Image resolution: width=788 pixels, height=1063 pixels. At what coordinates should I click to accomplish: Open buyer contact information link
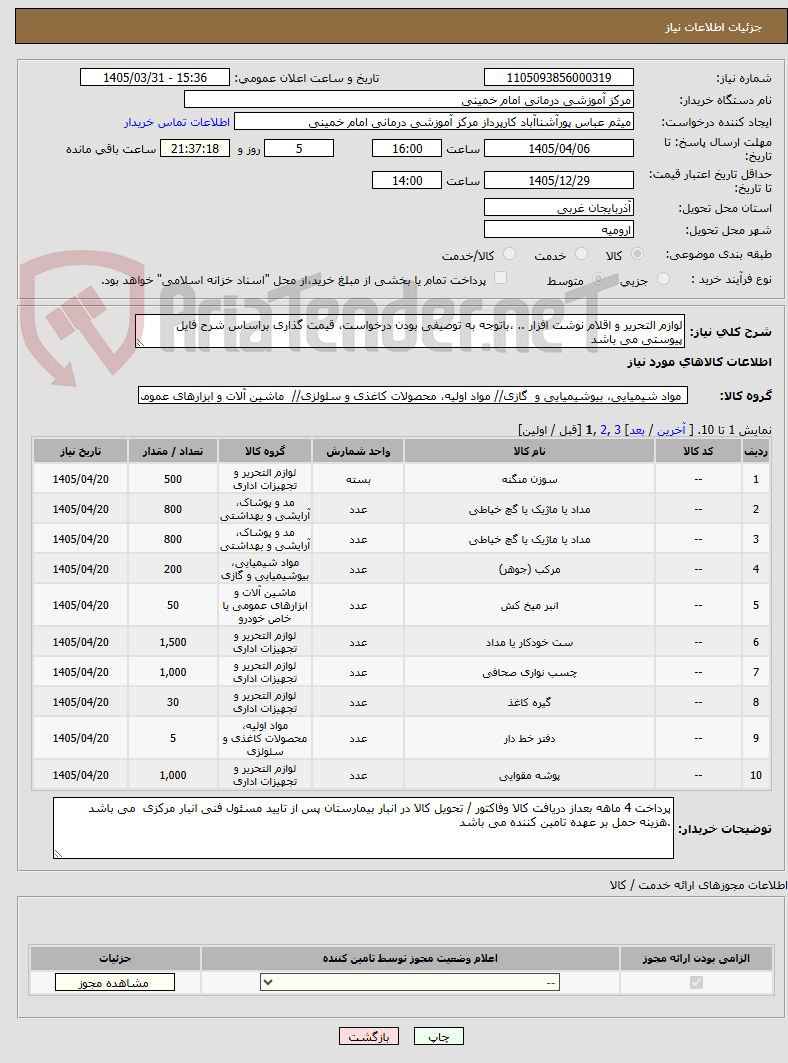[177, 122]
